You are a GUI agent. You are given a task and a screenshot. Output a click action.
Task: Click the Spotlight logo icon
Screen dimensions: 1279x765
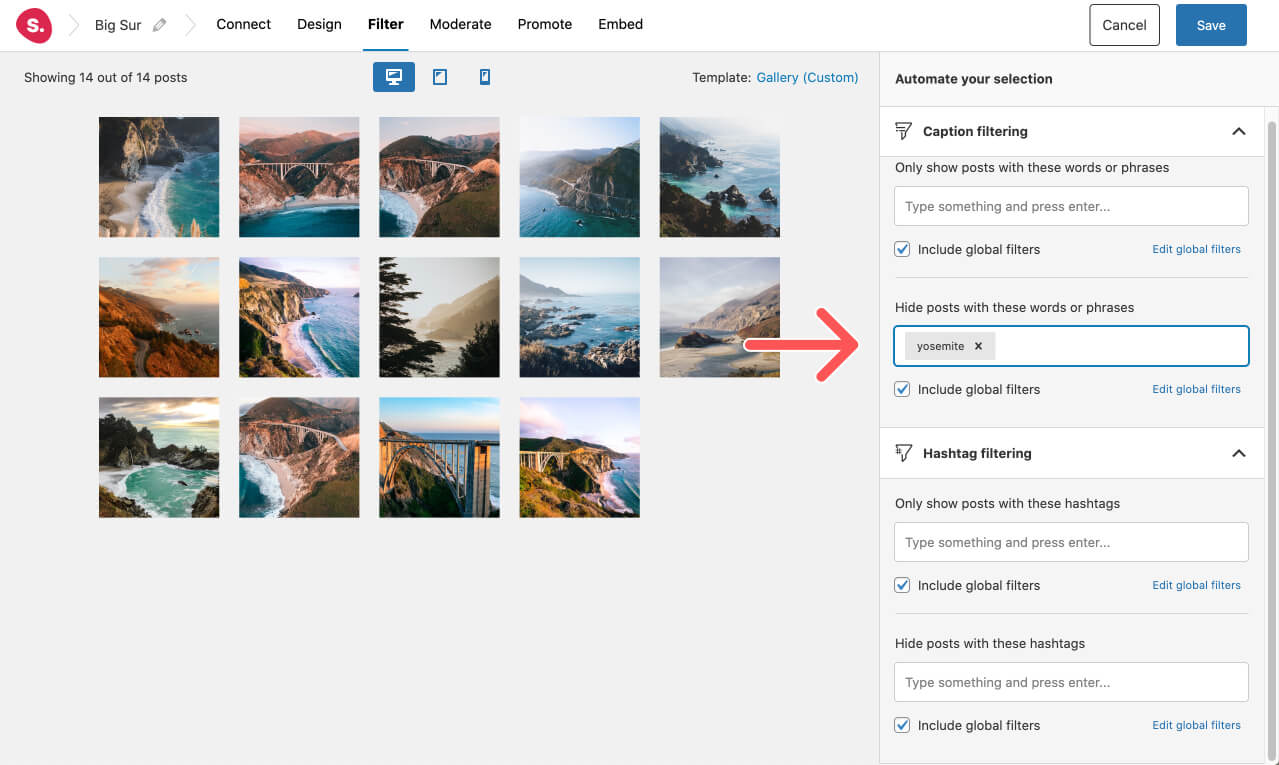(34, 25)
